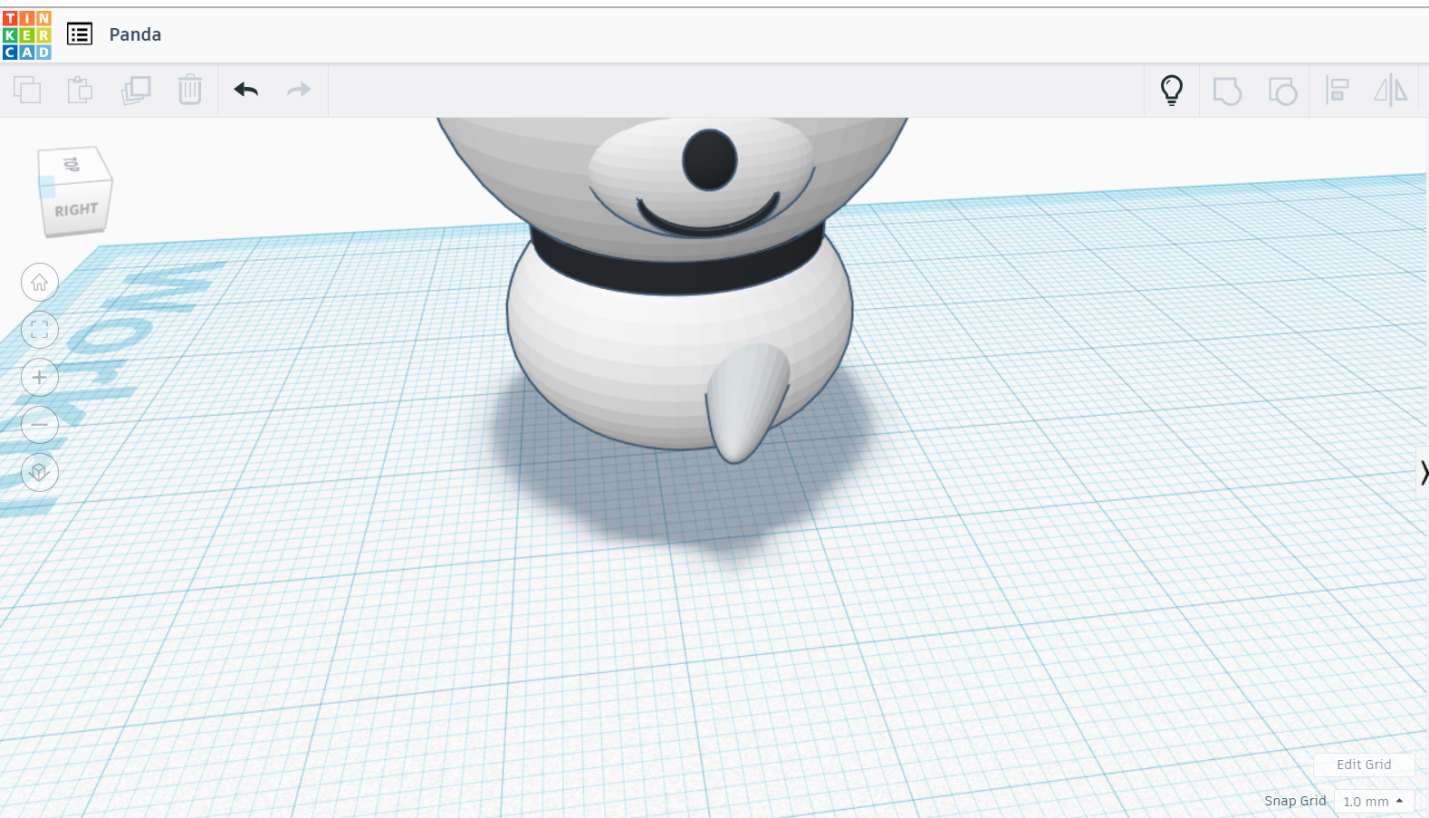1429x818 pixels.
Task: Rename the Panda design title
Action: (x=135, y=34)
